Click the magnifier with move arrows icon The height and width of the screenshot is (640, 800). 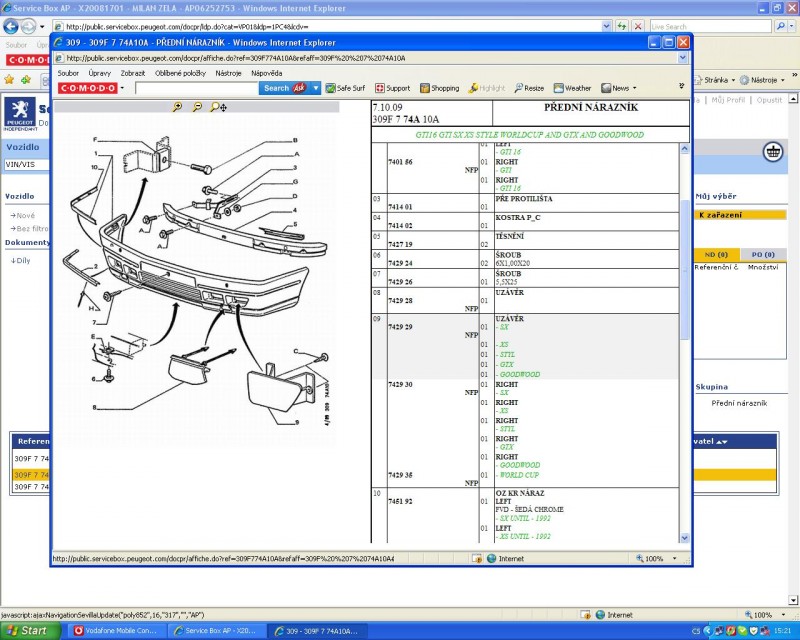coord(217,107)
